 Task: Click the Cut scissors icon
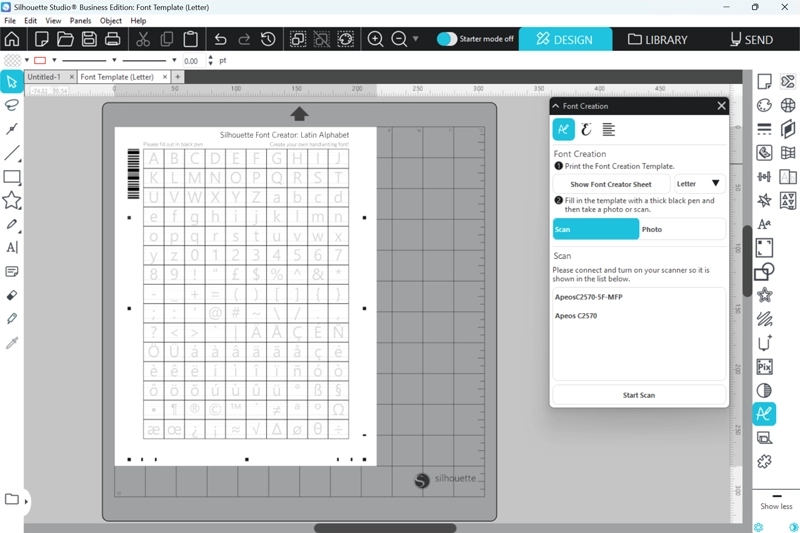point(142,40)
